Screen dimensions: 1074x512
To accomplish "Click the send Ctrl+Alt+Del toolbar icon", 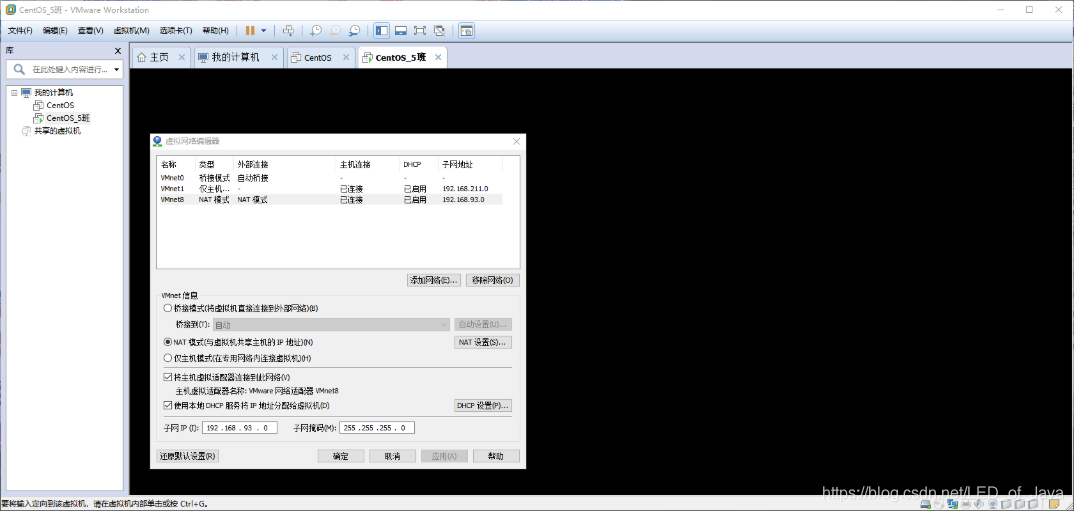I will pyautogui.click(x=288, y=31).
